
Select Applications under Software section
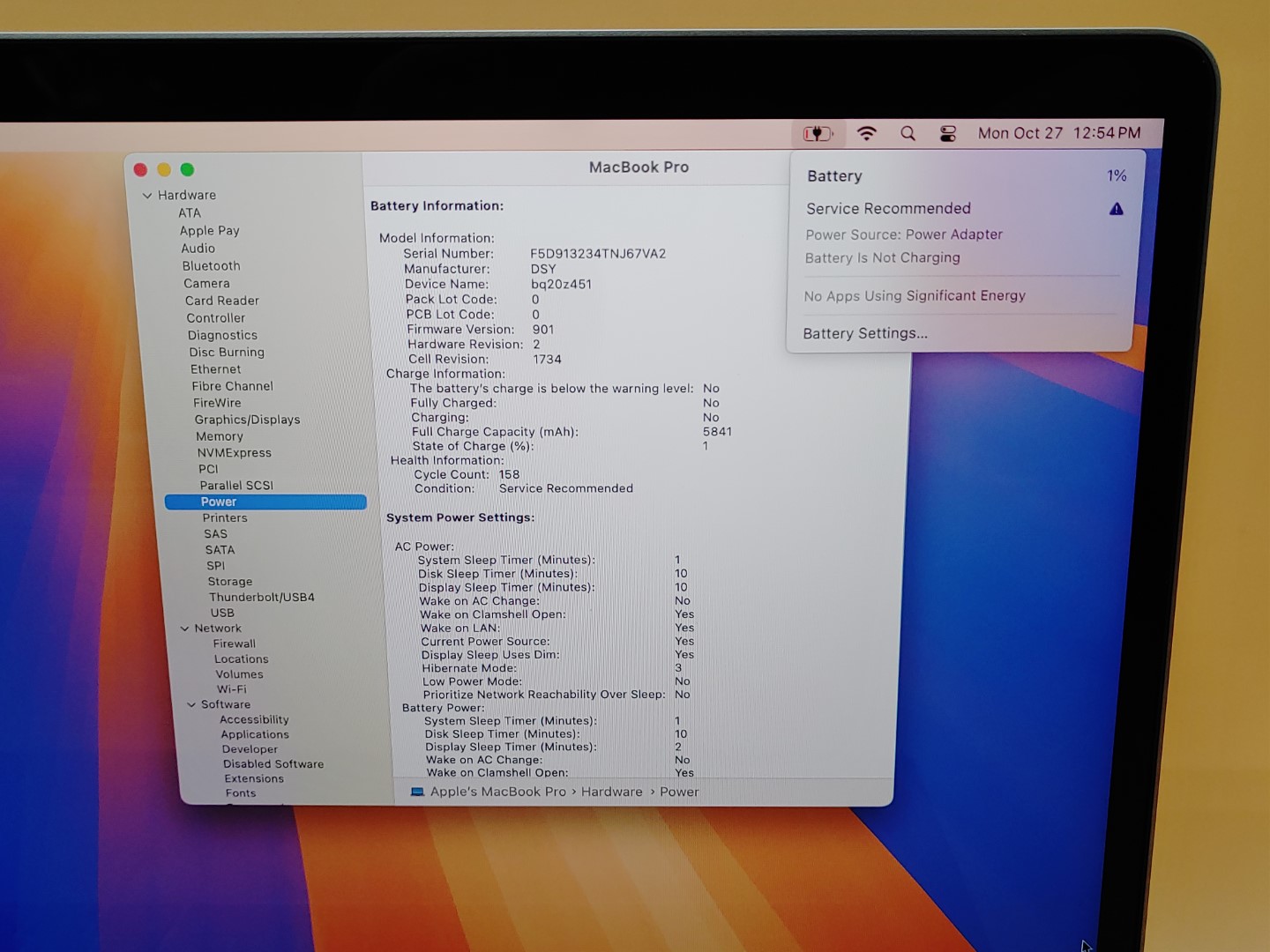coord(255,734)
